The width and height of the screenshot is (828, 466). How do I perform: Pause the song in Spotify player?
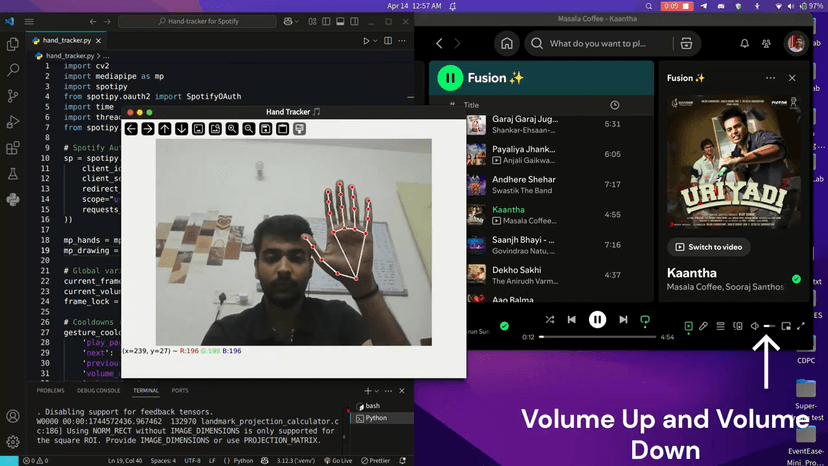[597, 320]
